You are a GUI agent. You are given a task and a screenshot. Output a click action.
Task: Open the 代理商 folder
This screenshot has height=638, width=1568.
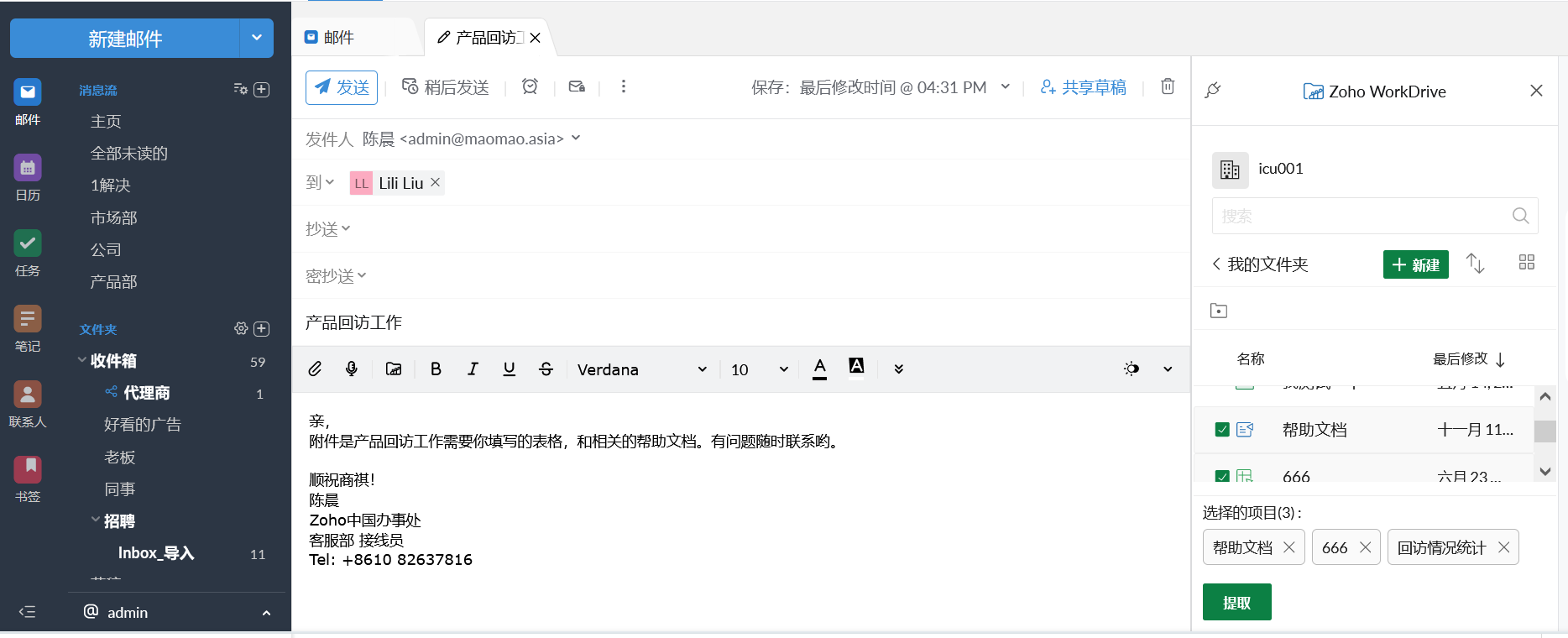click(147, 393)
